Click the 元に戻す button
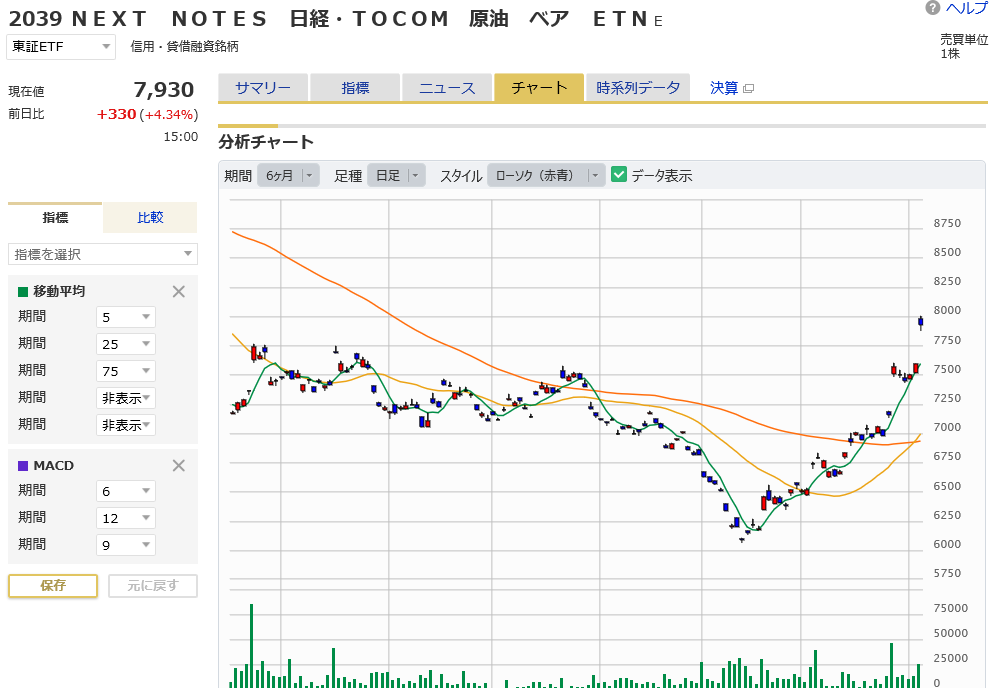Screen dimensions: 992x688 pos(153,585)
